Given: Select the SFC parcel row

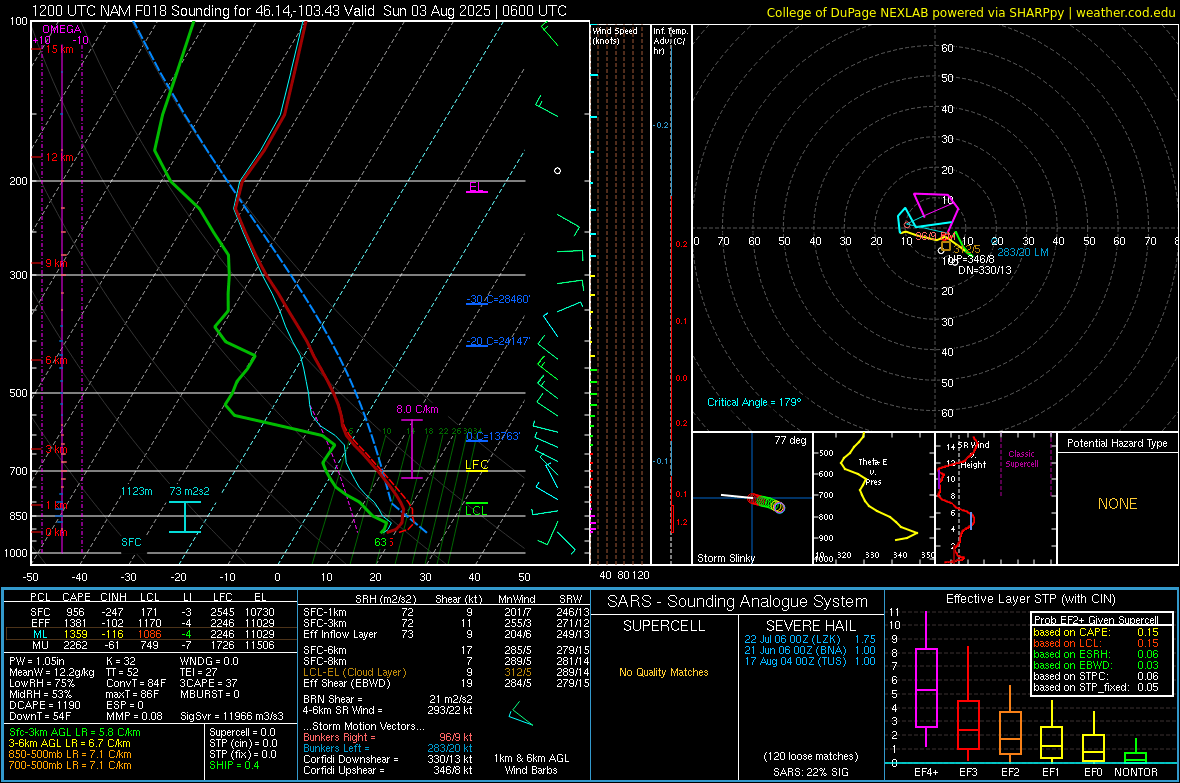Looking at the screenshot, I should click(x=151, y=612).
